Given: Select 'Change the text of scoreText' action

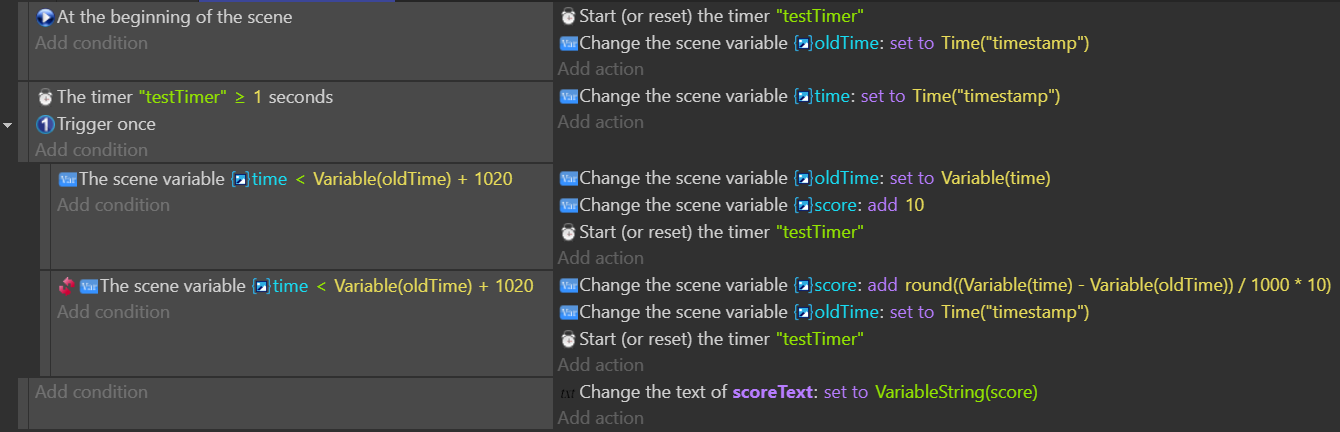Looking at the screenshot, I should pyautogui.click(x=799, y=392).
